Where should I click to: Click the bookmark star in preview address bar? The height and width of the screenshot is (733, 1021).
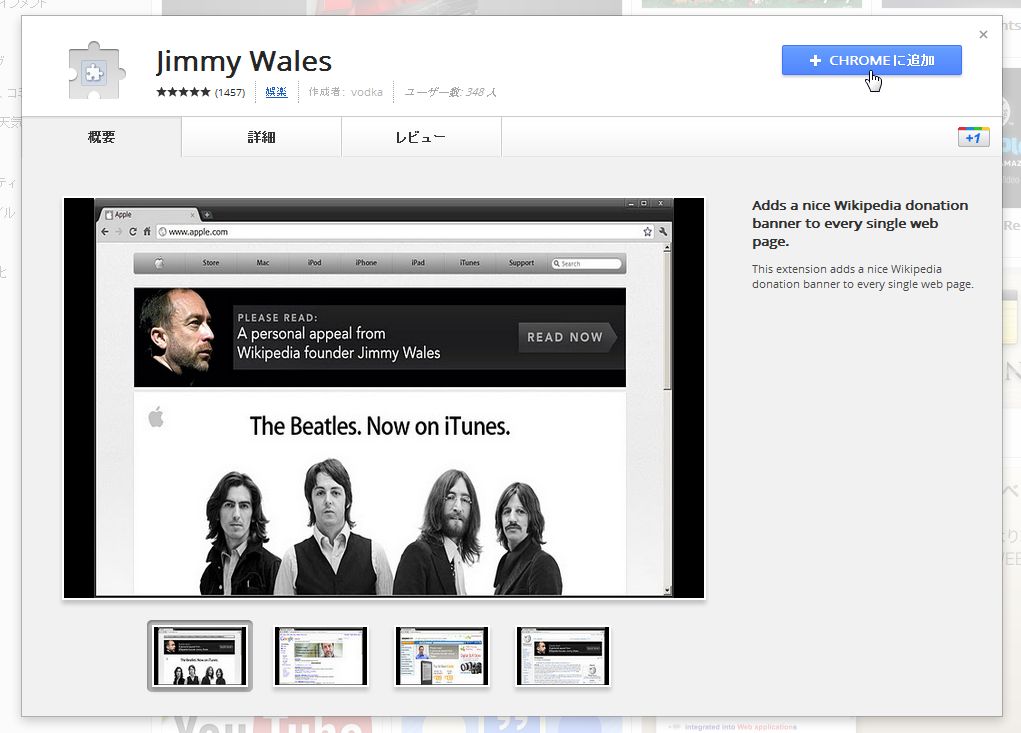(x=647, y=232)
